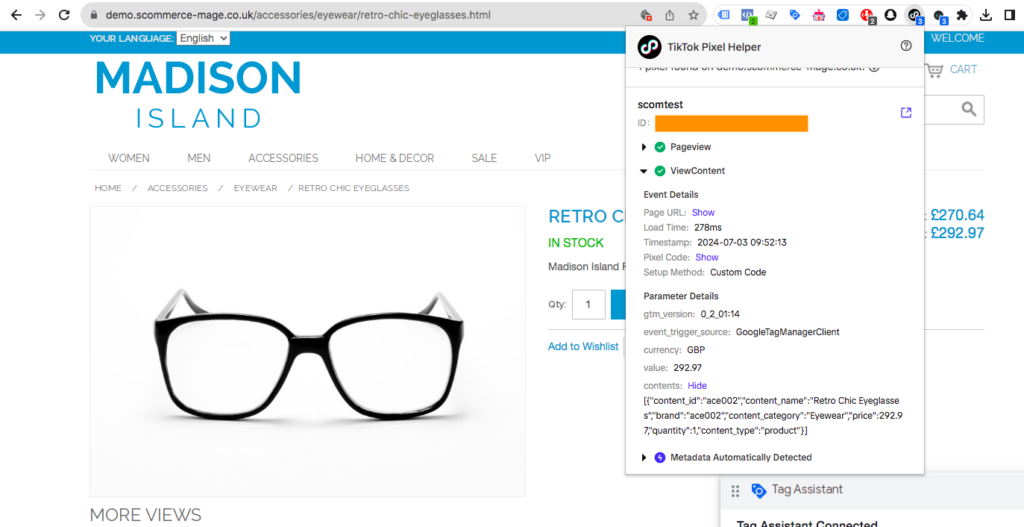
Task: Click the TikTok Pixel Helper help icon
Action: (x=906, y=46)
